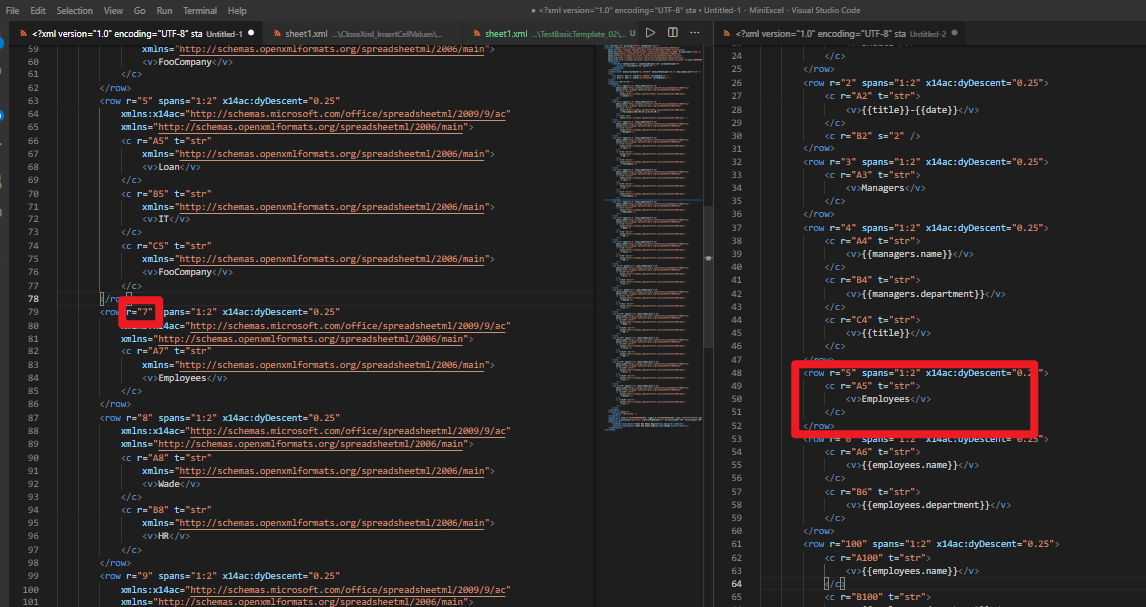Viewport: 1146px width, 607px height.
Task: Open the File menu
Action: tap(12, 10)
